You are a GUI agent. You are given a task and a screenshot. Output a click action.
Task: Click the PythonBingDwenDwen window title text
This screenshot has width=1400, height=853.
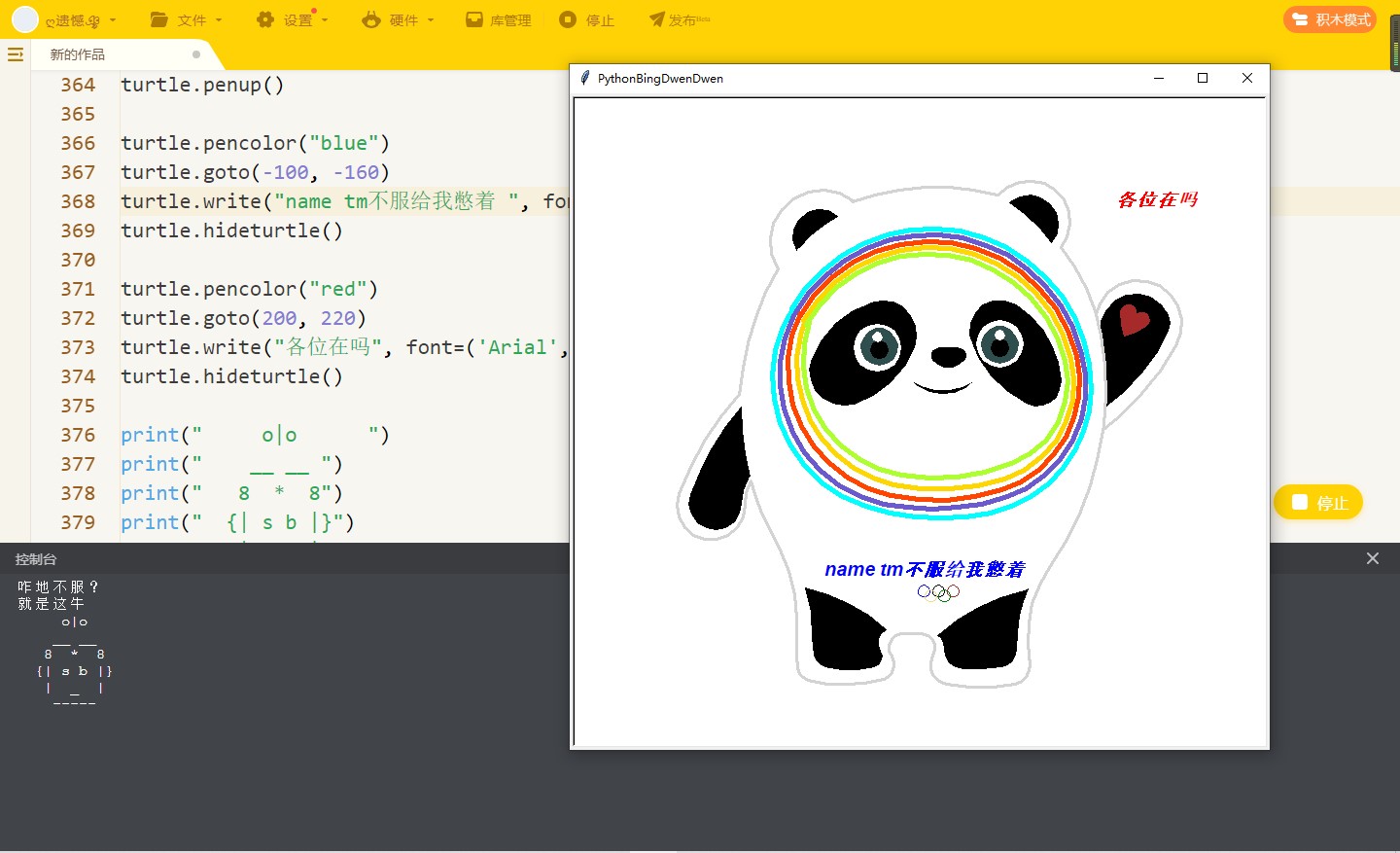660,79
